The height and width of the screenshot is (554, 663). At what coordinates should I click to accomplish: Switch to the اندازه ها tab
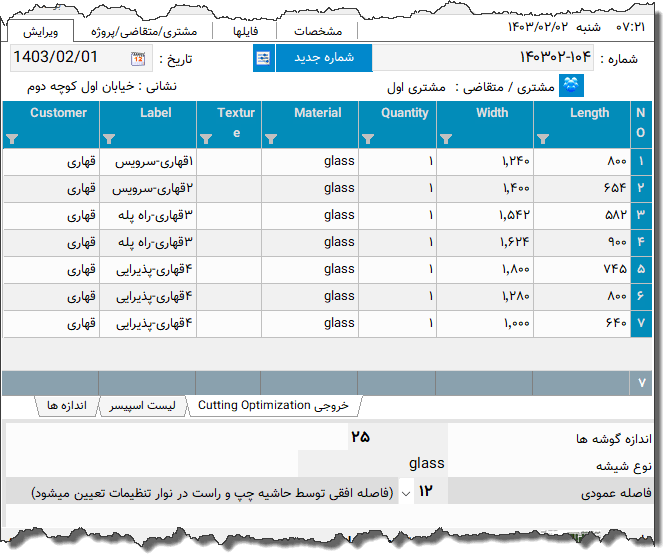coord(67,405)
